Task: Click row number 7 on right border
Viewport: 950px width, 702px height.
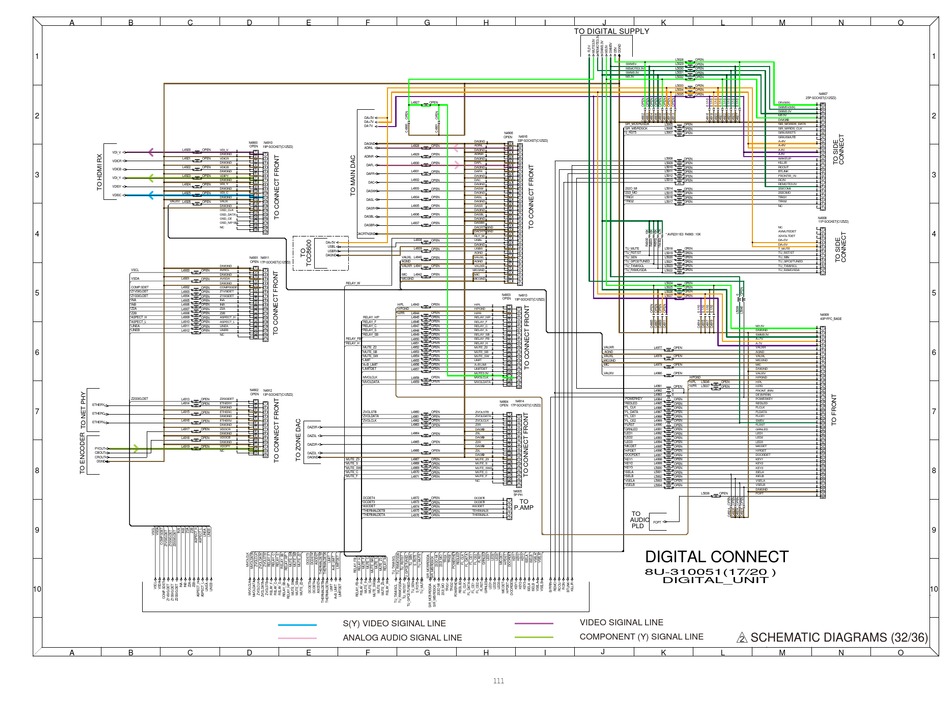Action: tap(934, 412)
